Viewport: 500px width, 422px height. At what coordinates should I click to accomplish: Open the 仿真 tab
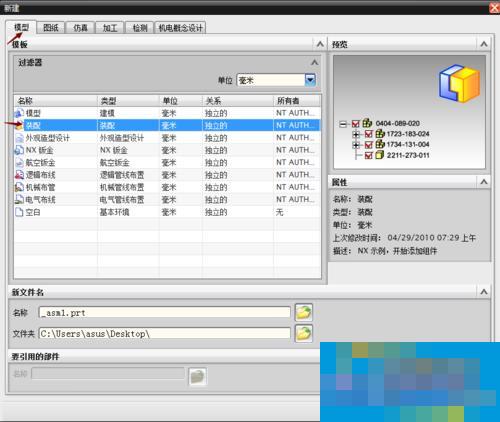80,28
